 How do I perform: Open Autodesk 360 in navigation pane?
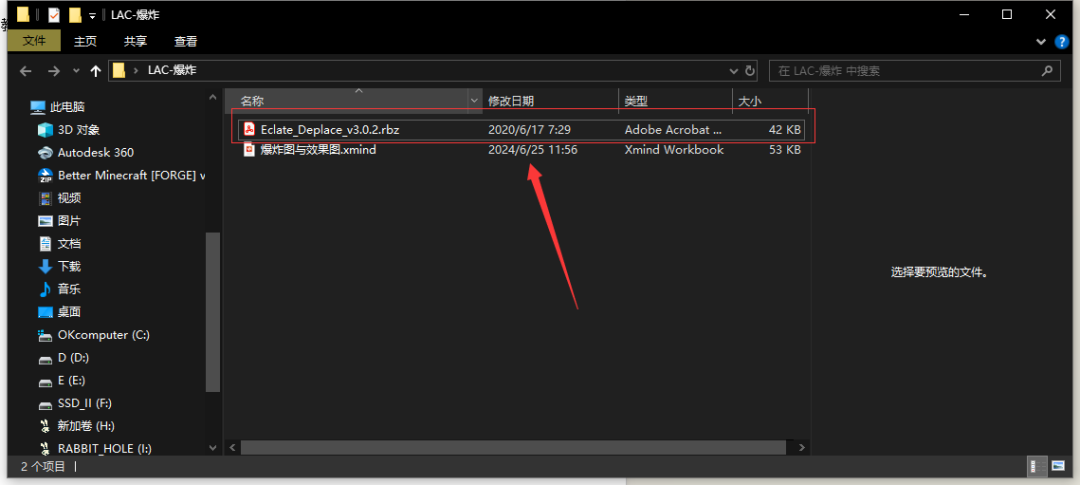95,152
